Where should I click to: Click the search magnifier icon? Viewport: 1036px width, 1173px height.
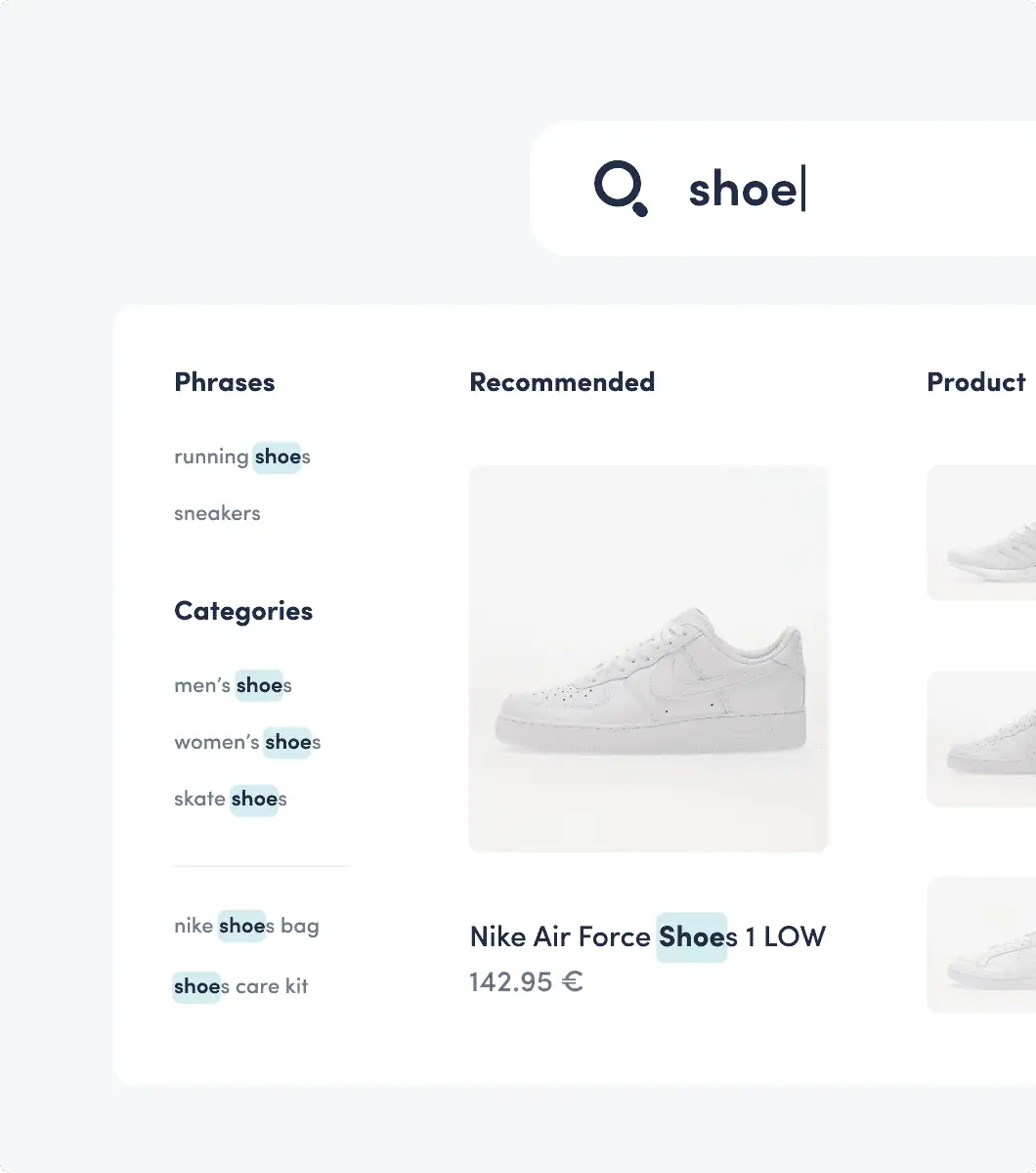(x=621, y=189)
